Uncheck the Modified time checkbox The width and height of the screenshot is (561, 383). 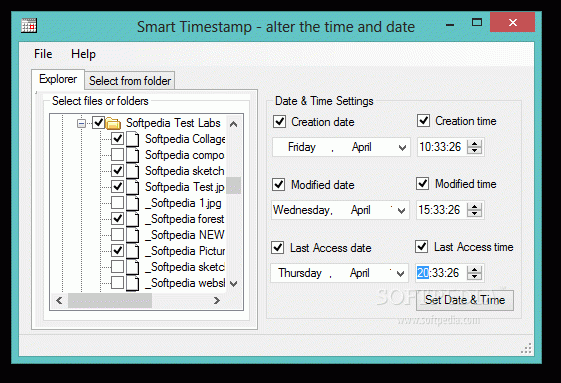point(423,184)
